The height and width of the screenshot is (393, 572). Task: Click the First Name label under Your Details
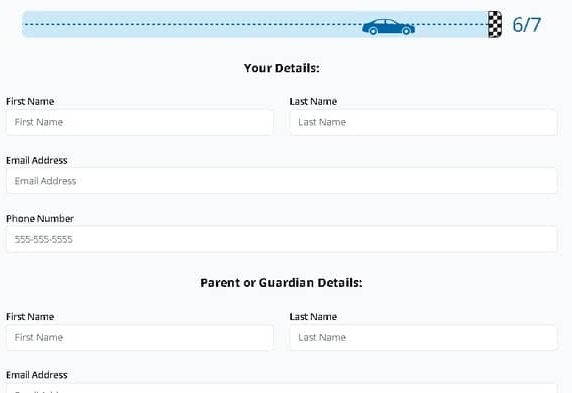pyautogui.click(x=30, y=101)
